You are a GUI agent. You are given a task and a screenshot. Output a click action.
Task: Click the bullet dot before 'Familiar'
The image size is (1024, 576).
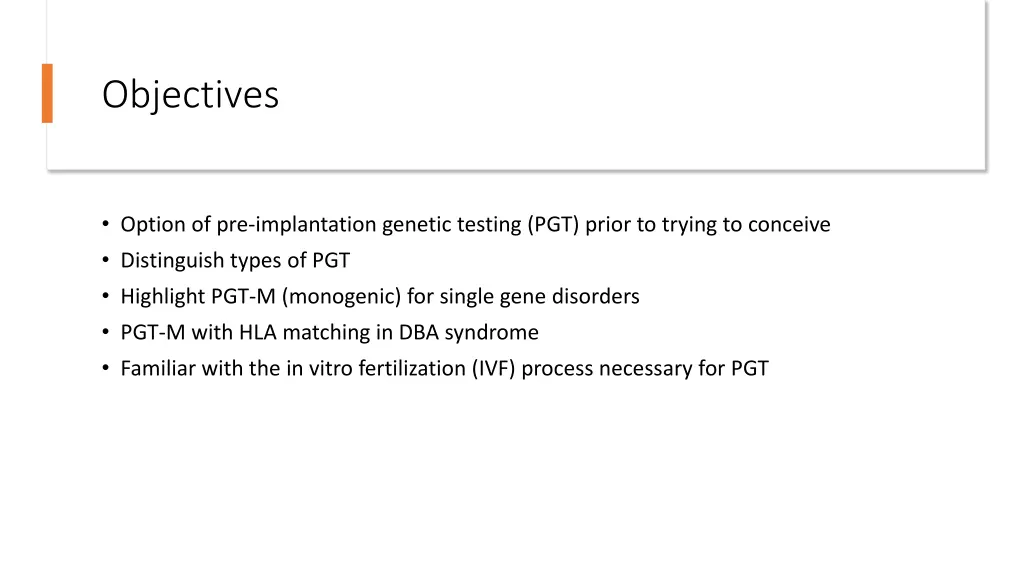click(106, 368)
